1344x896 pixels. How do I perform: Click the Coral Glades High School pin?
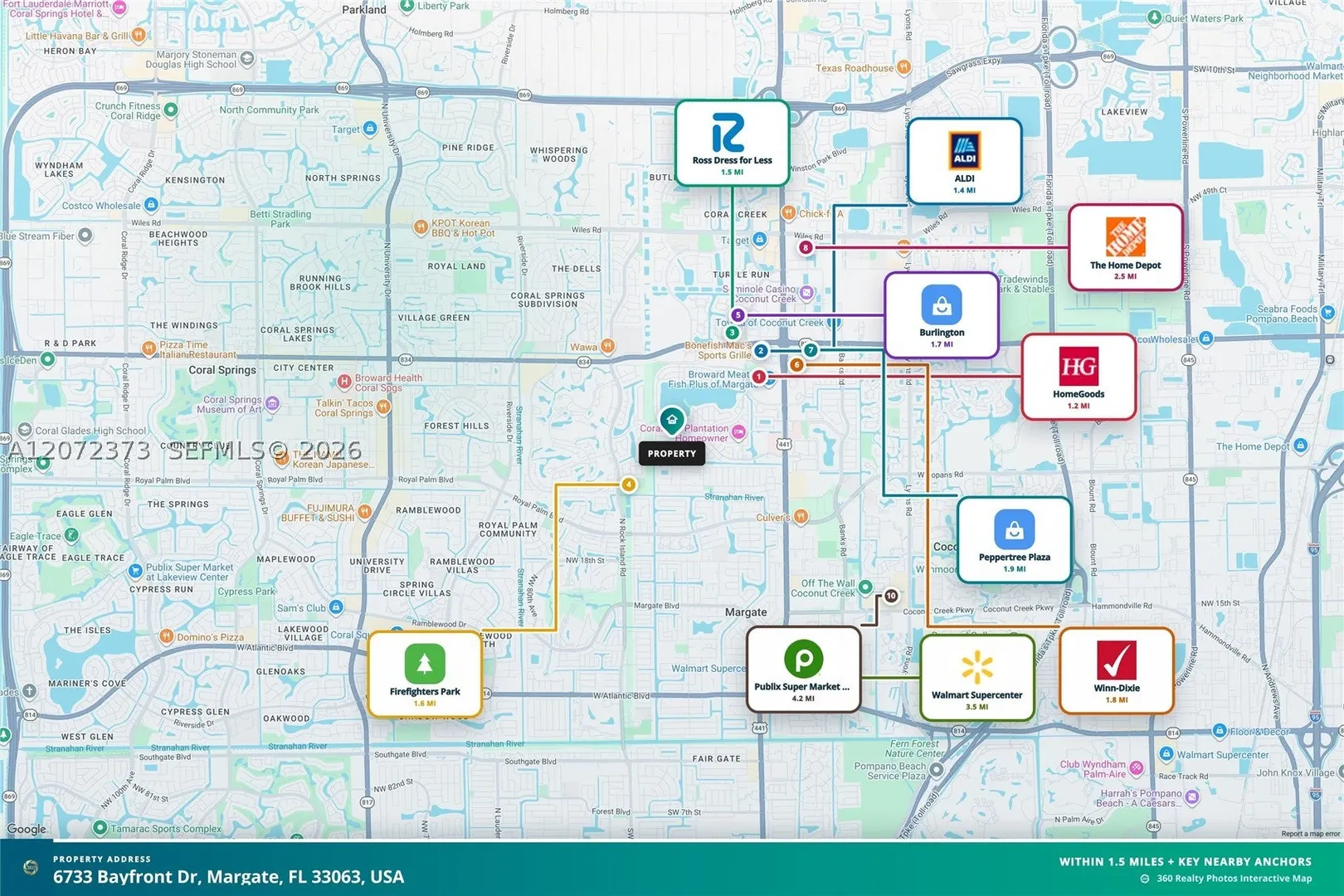[25, 430]
